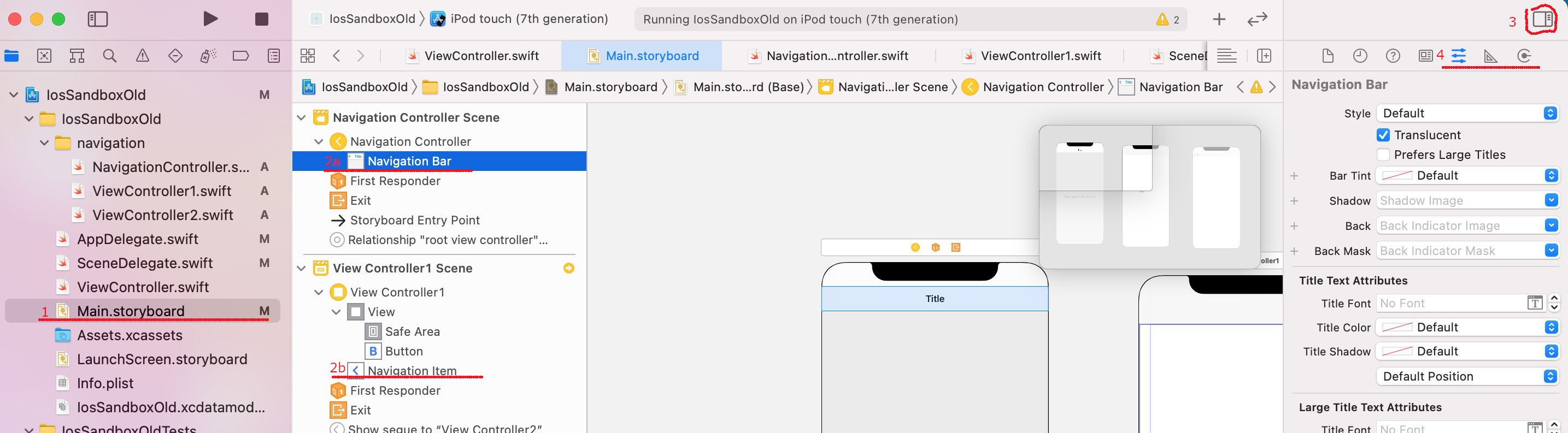
Task: Toggle the navigator sidebar visibility
Action: 98,19
